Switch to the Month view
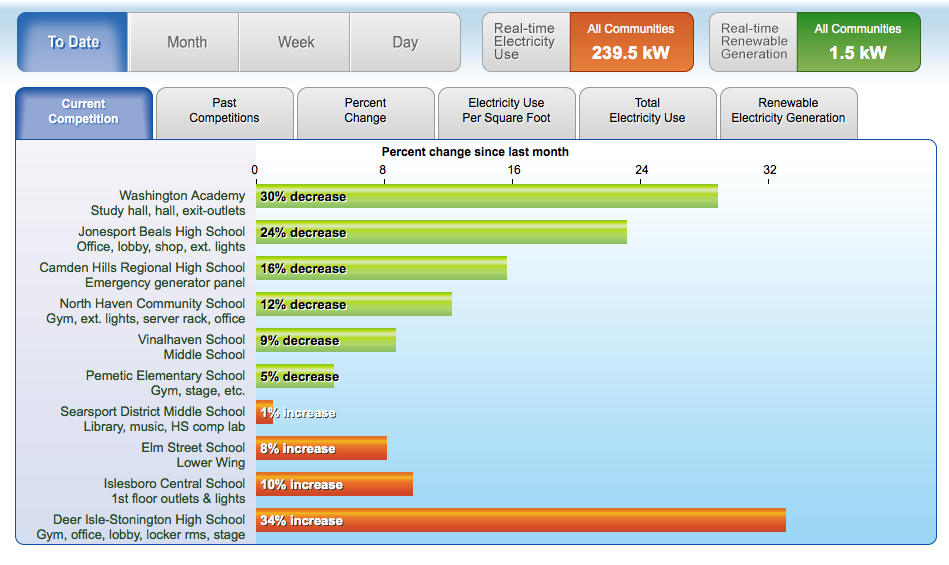This screenshot has width=949, height=565. point(186,42)
